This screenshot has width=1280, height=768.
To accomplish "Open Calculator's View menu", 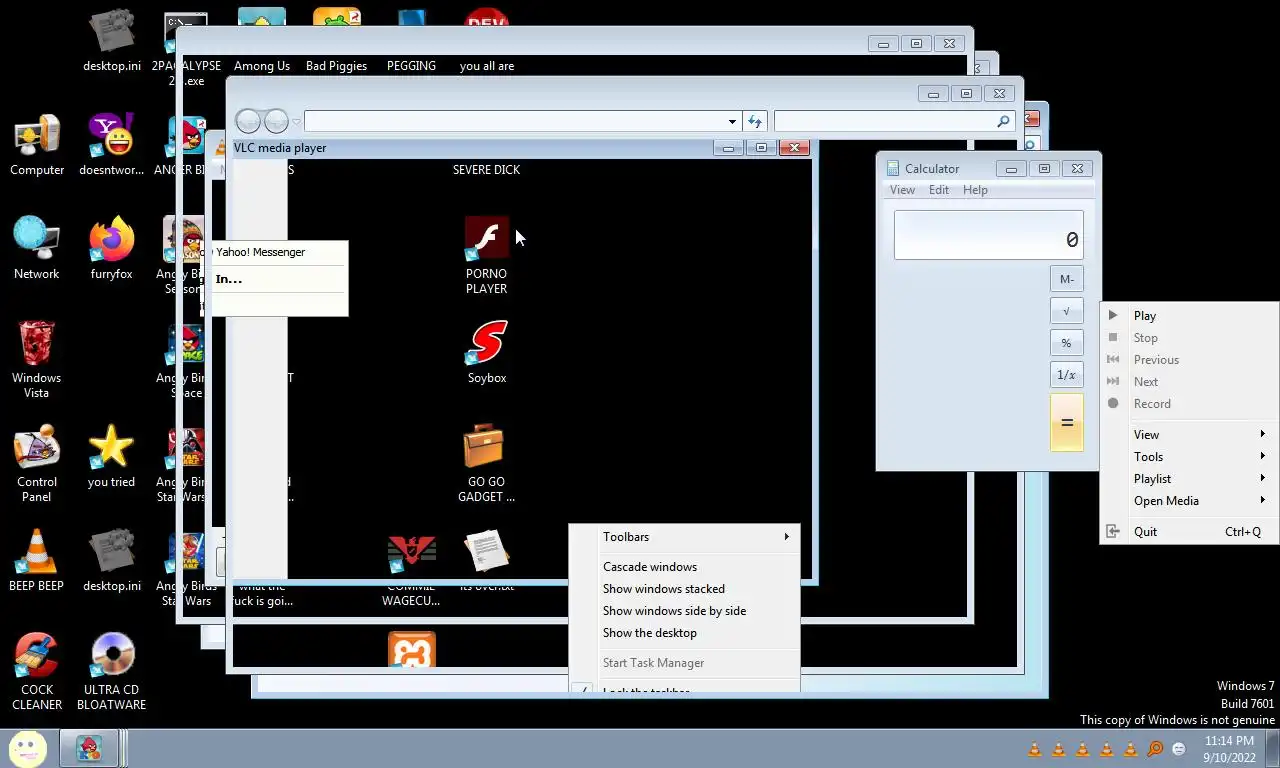I will point(902,190).
